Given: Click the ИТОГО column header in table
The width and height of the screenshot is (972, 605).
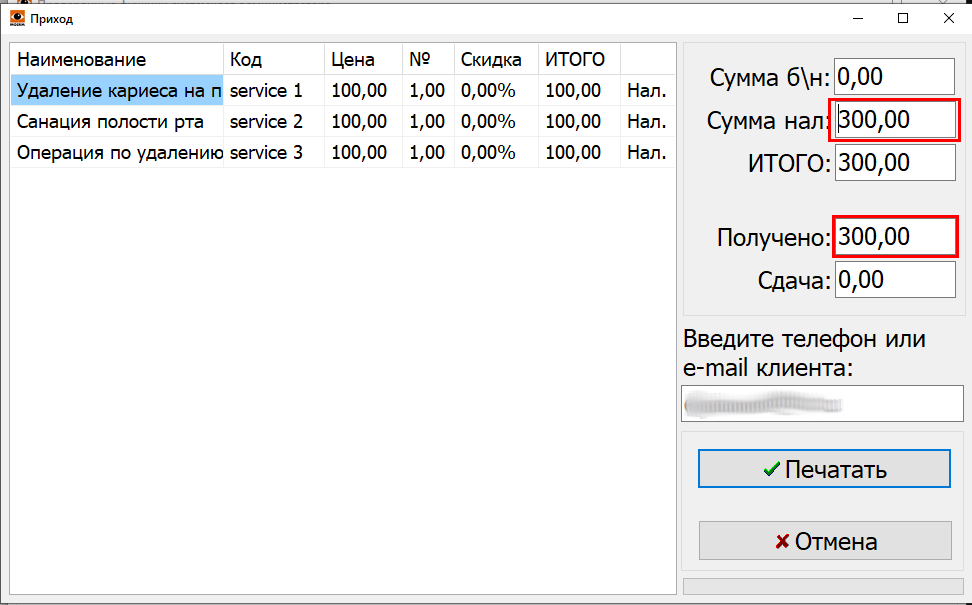Looking at the screenshot, I should (x=578, y=60).
